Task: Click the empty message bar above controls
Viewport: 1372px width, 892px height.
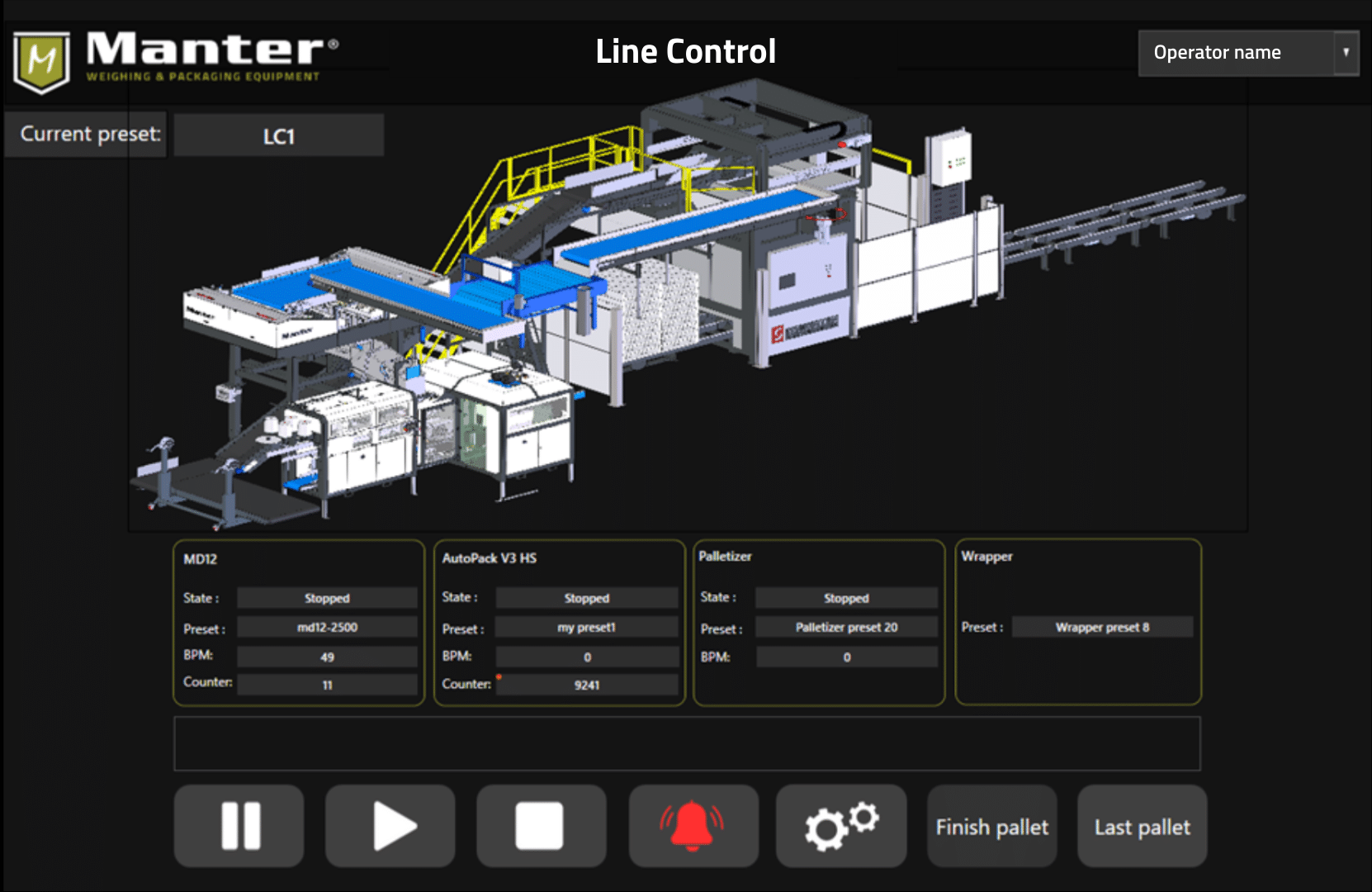Action: (687, 743)
